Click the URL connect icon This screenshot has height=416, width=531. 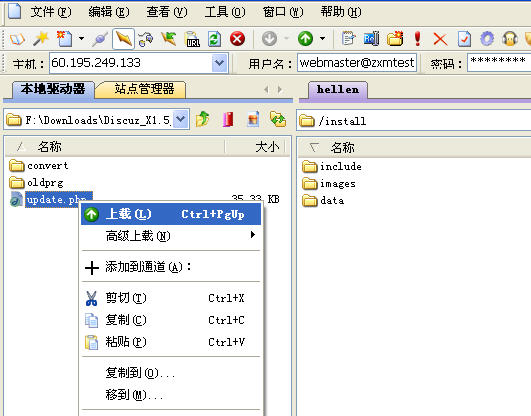pos(192,39)
